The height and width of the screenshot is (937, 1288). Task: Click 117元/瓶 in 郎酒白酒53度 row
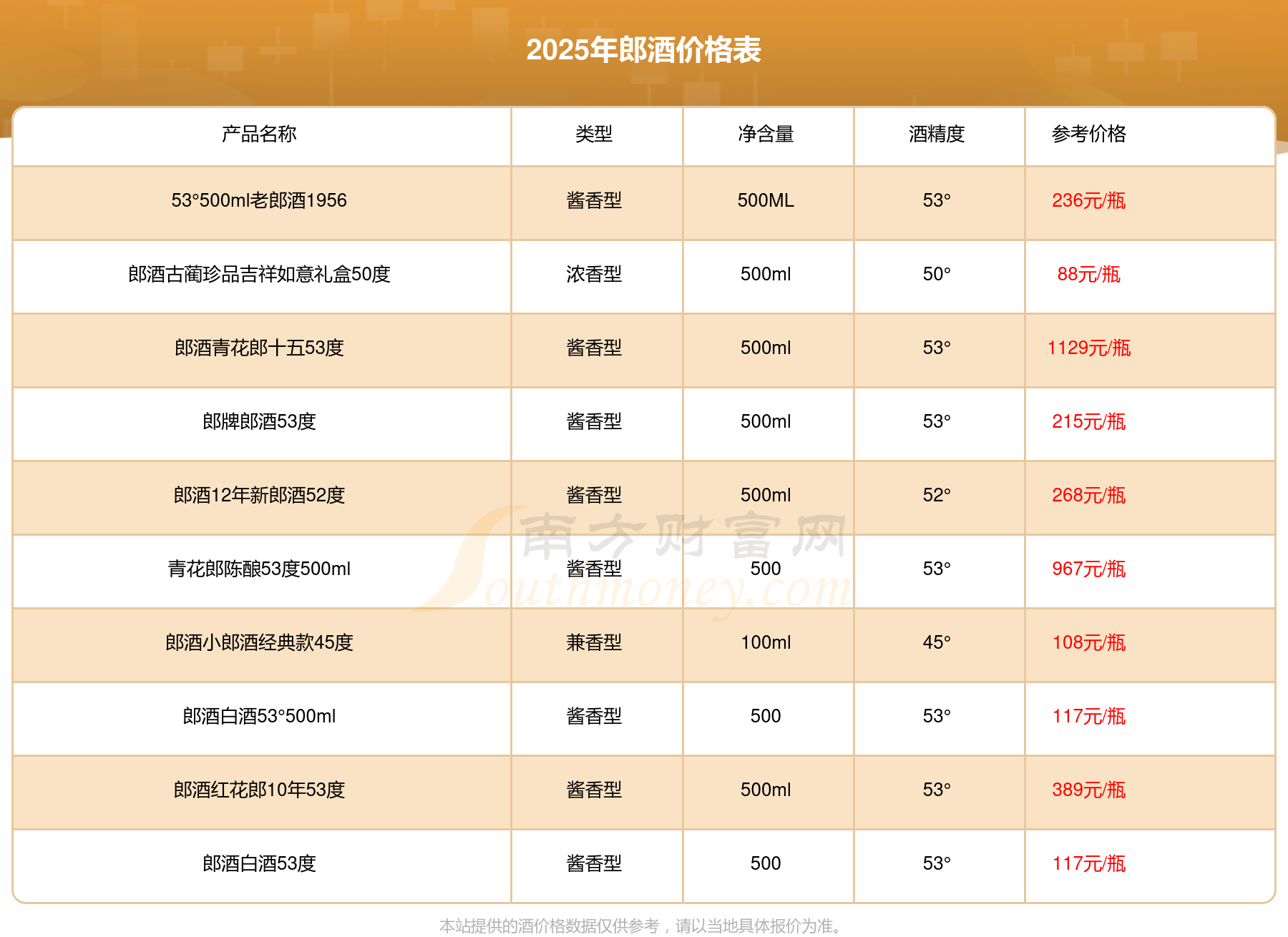click(1089, 863)
